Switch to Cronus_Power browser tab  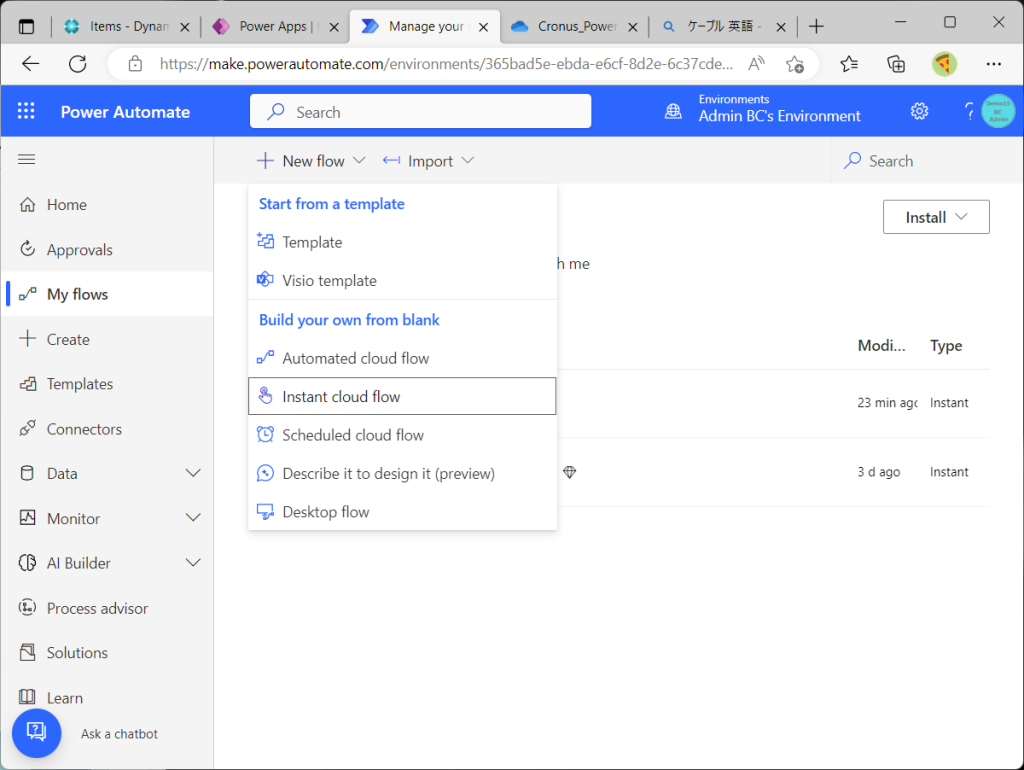(575, 26)
